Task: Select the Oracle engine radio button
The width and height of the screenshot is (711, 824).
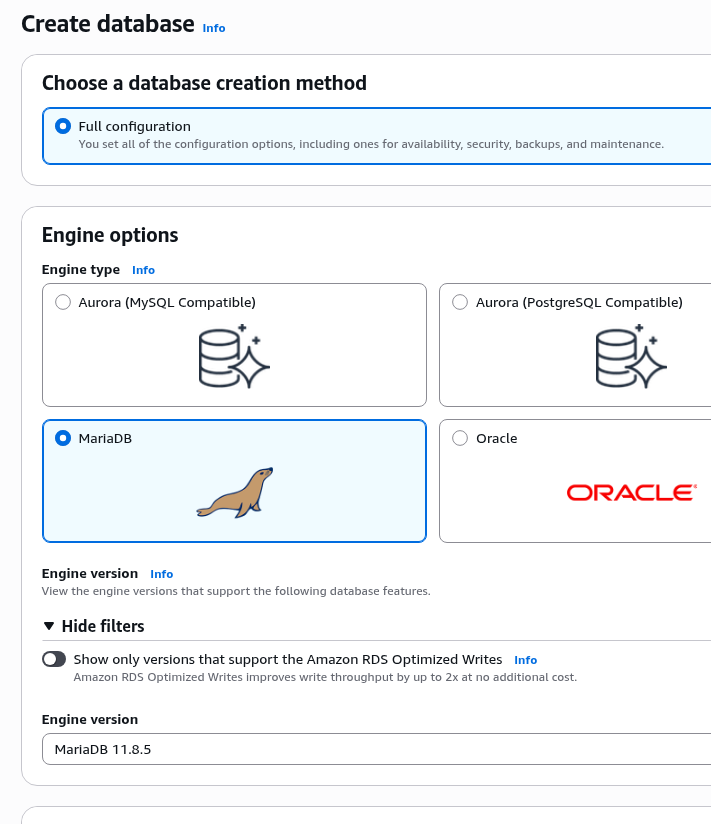Action: (x=460, y=438)
